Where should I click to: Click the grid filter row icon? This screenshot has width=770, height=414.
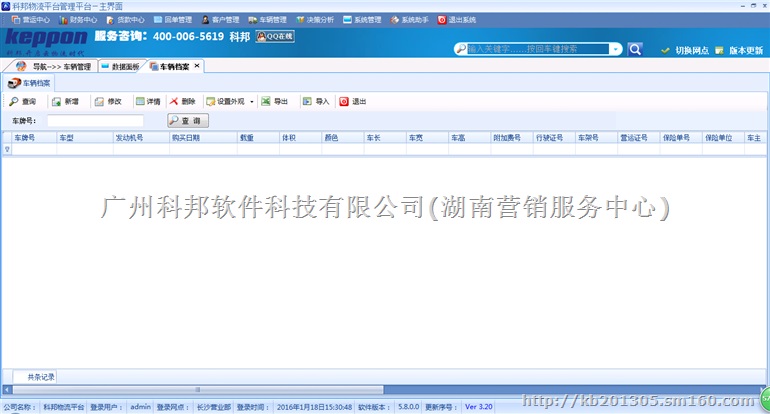click(x=7, y=149)
